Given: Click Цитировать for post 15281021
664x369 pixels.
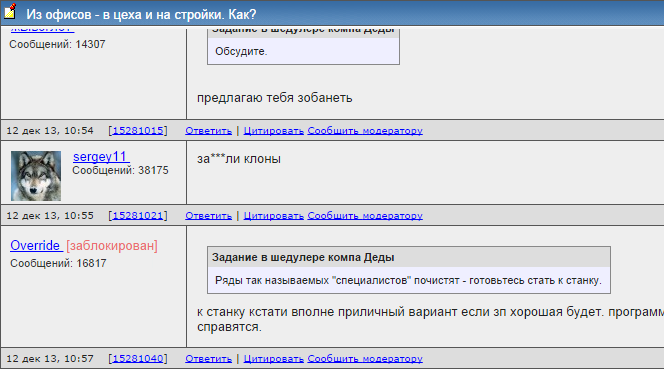Looking at the screenshot, I should tap(274, 216).
